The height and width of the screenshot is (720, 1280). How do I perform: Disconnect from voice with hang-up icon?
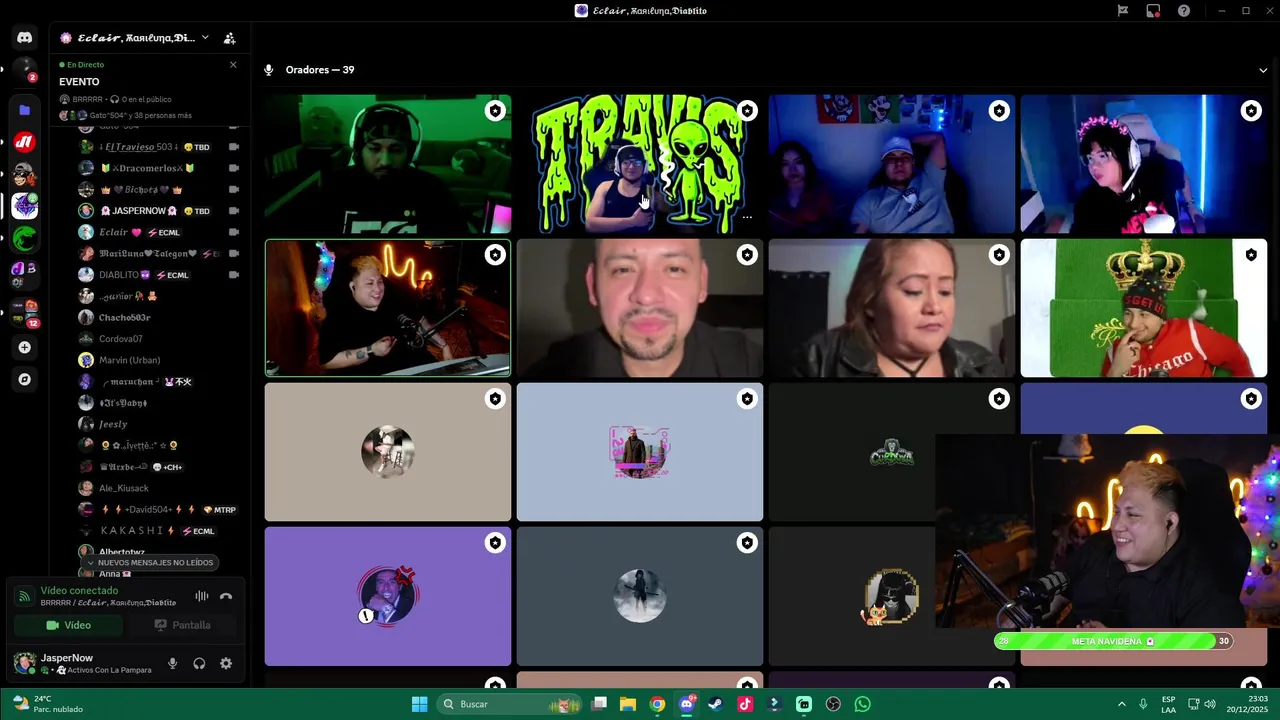[x=226, y=596]
